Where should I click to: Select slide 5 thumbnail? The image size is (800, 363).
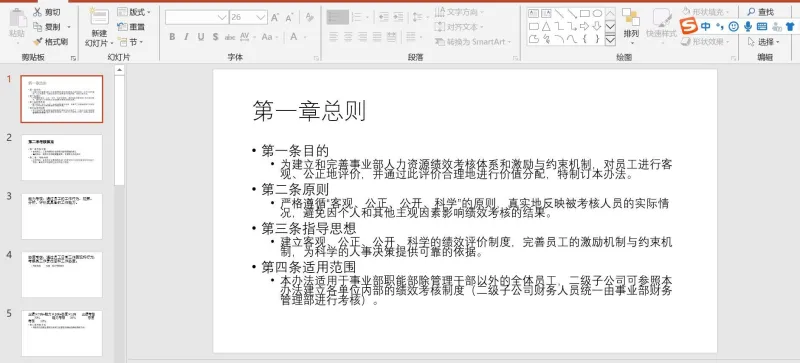[x=62, y=333]
